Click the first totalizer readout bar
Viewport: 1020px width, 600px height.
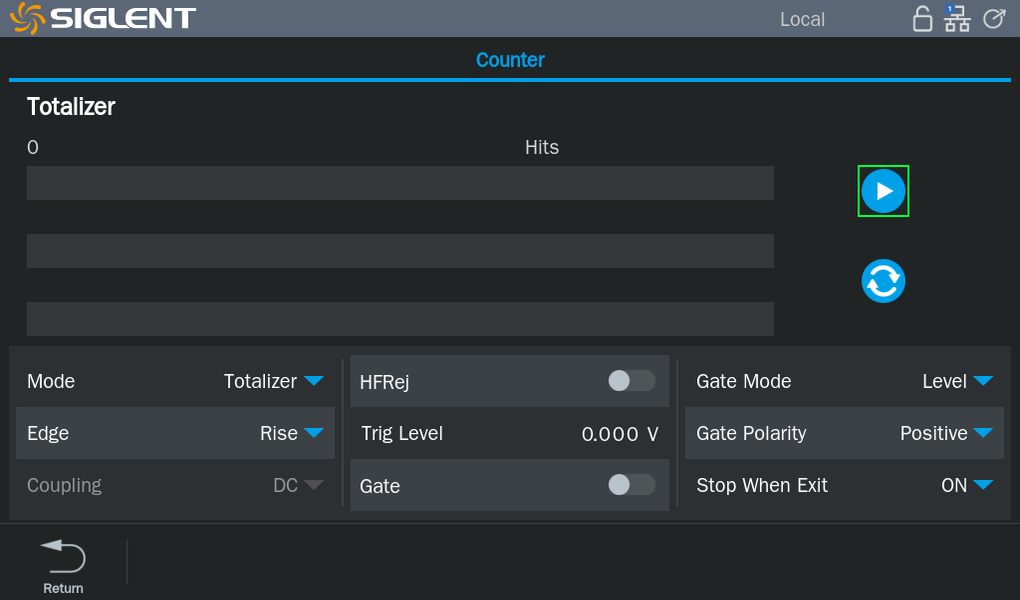click(x=400, y=183)
